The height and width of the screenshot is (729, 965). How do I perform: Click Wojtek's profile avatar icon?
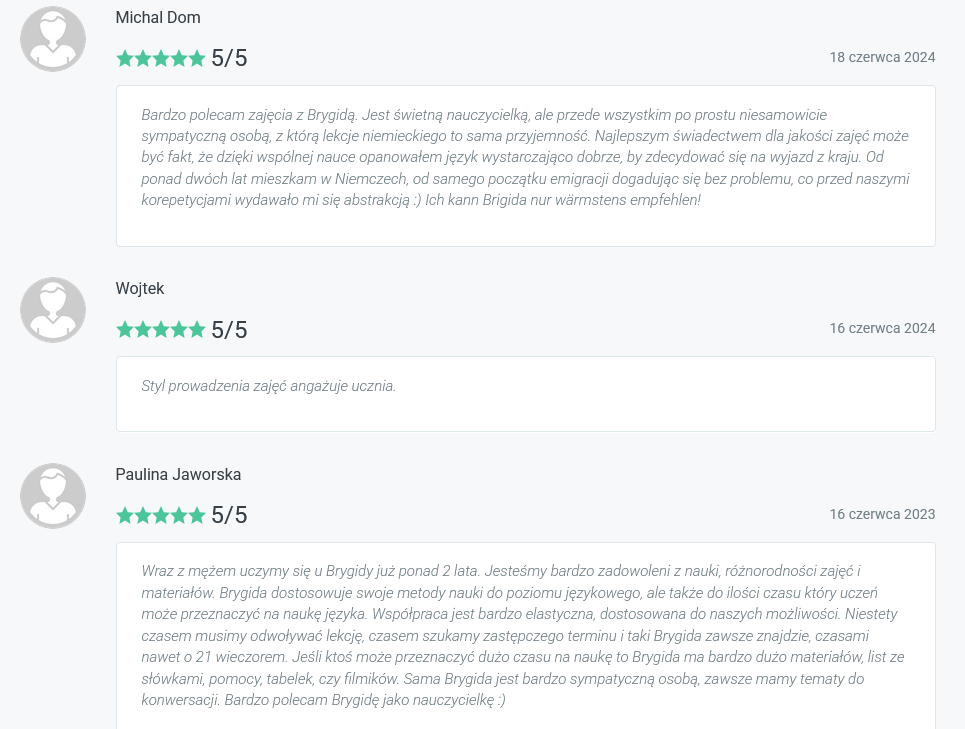pos(53,310)
